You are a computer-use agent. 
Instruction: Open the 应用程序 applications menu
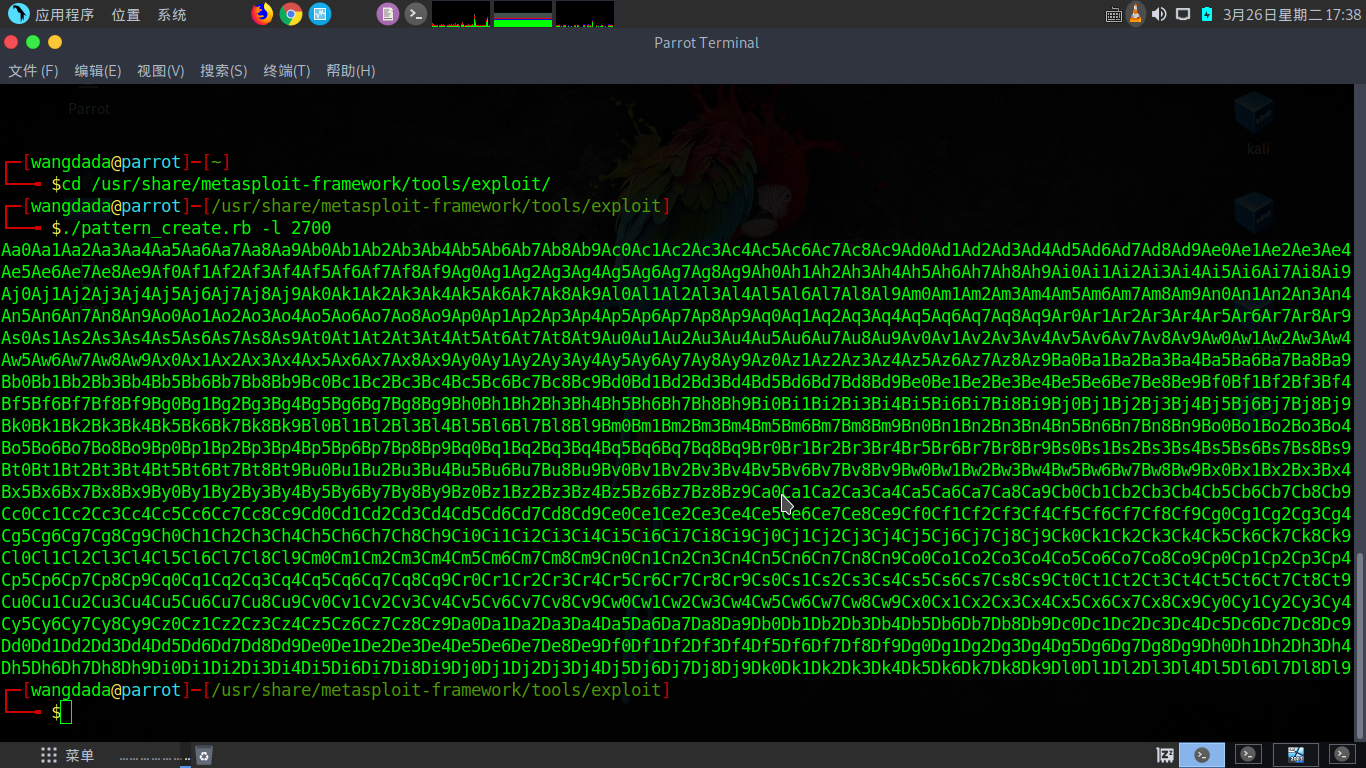coord(51,14)
